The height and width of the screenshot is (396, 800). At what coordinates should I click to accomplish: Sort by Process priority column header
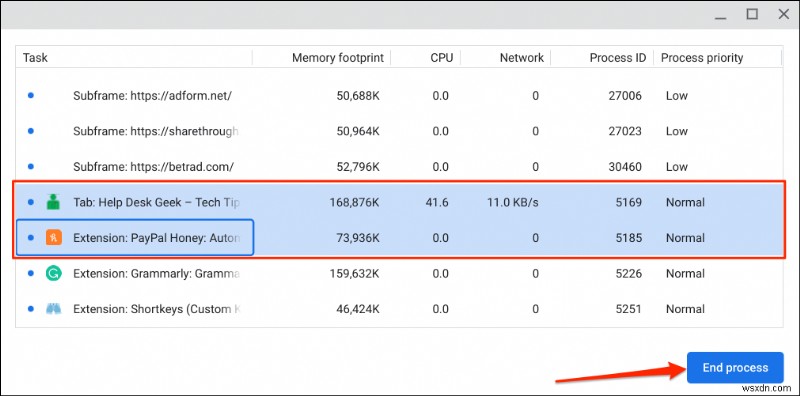click(x=702, y=58)
